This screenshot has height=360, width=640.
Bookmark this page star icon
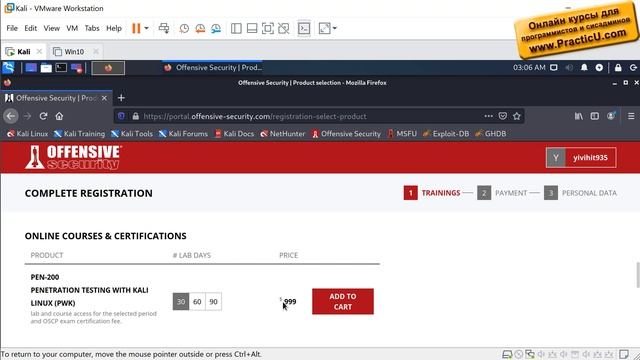click(x=517, y=116)
